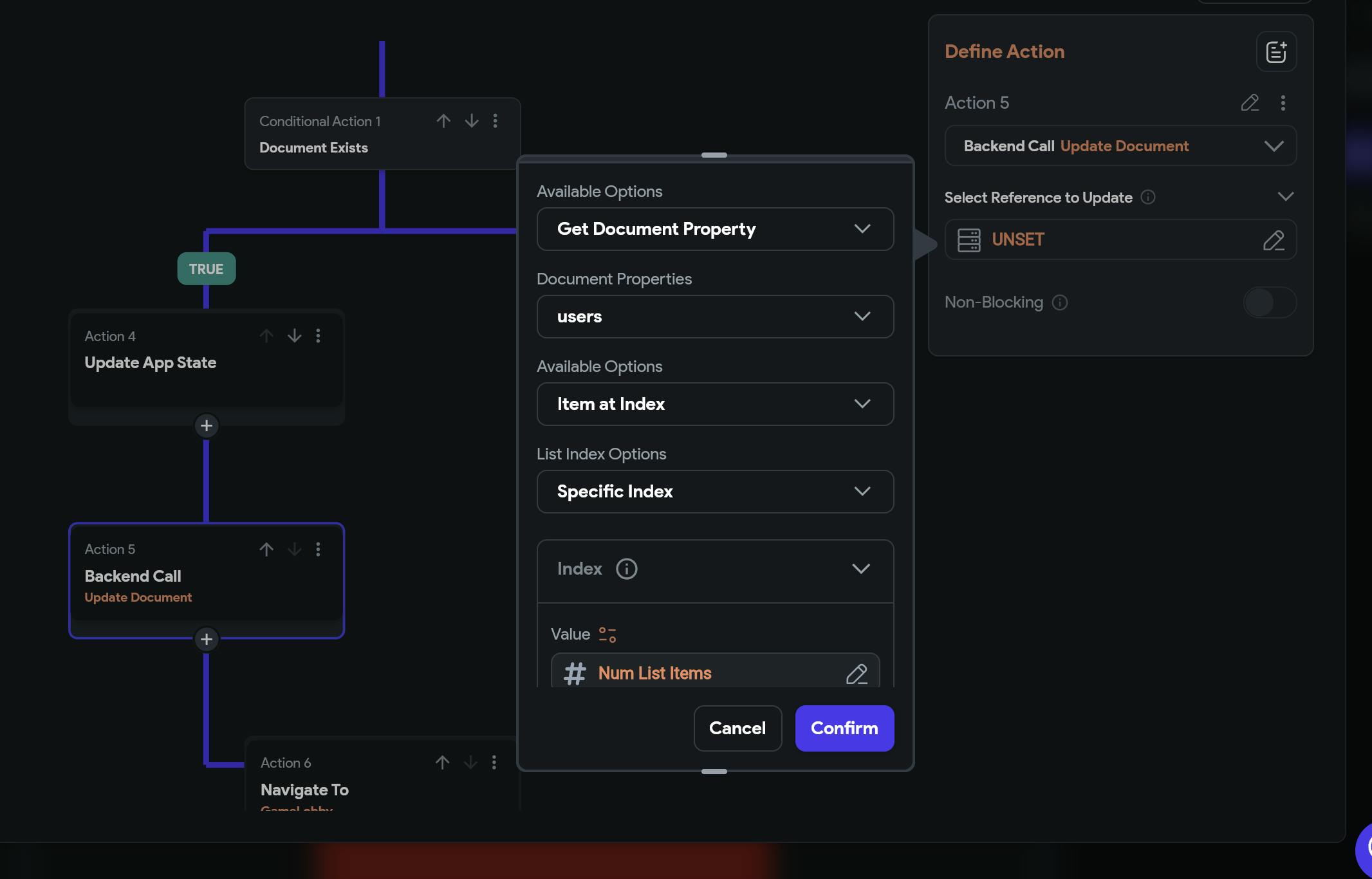
Task: Click the Value options sliders icon
Action: (x=607, y=635)
